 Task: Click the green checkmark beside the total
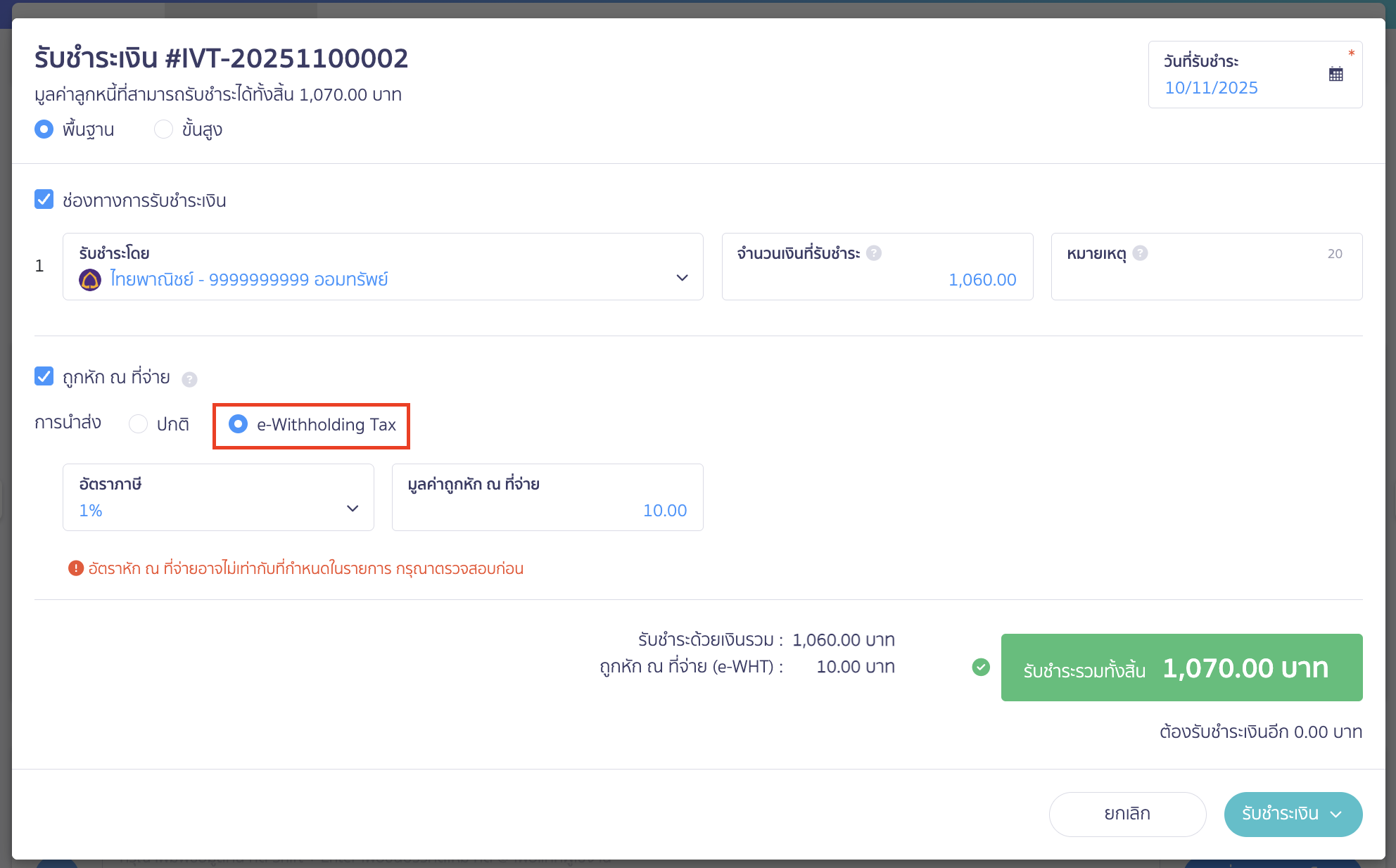[980, 667]
